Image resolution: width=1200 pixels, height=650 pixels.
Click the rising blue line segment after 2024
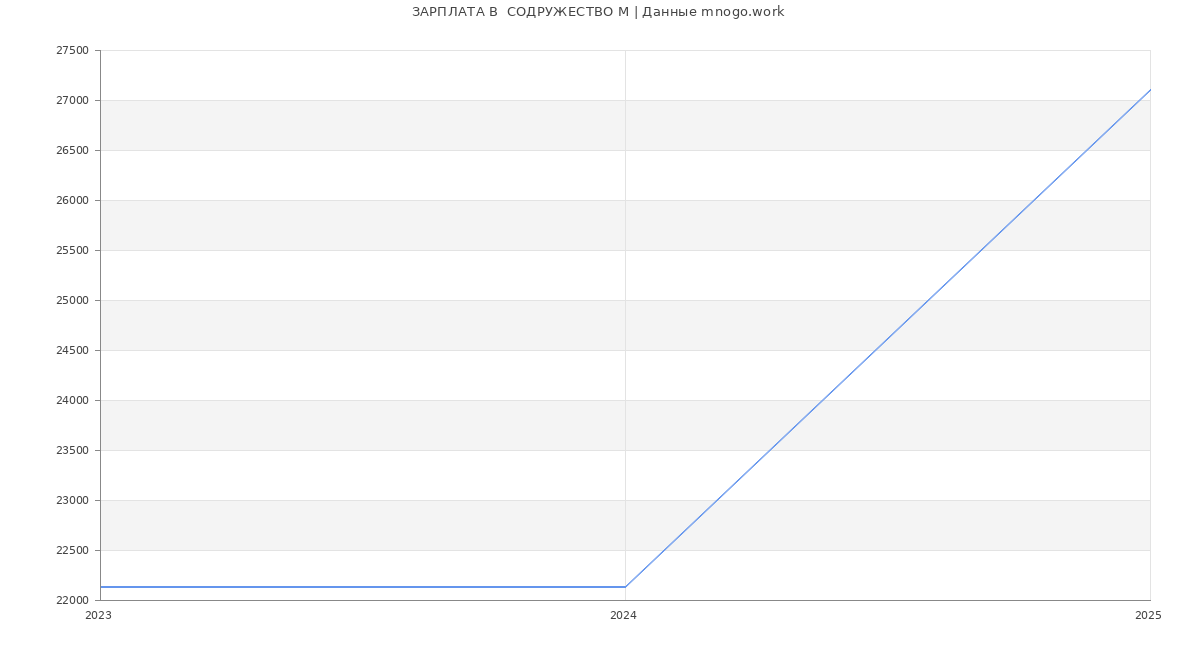click(888, 338)
